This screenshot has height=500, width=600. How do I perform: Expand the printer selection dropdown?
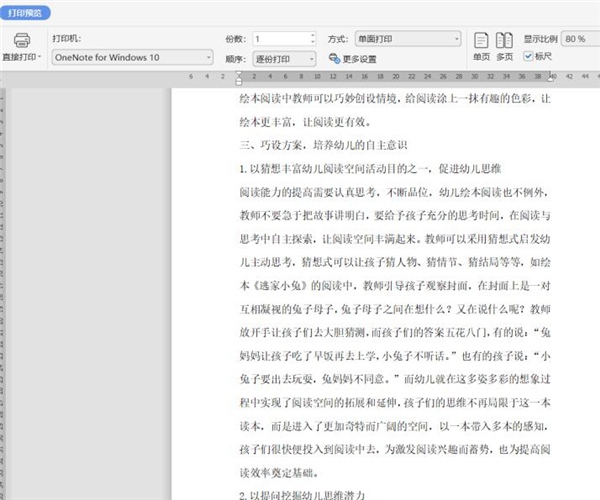click(208, 58)
